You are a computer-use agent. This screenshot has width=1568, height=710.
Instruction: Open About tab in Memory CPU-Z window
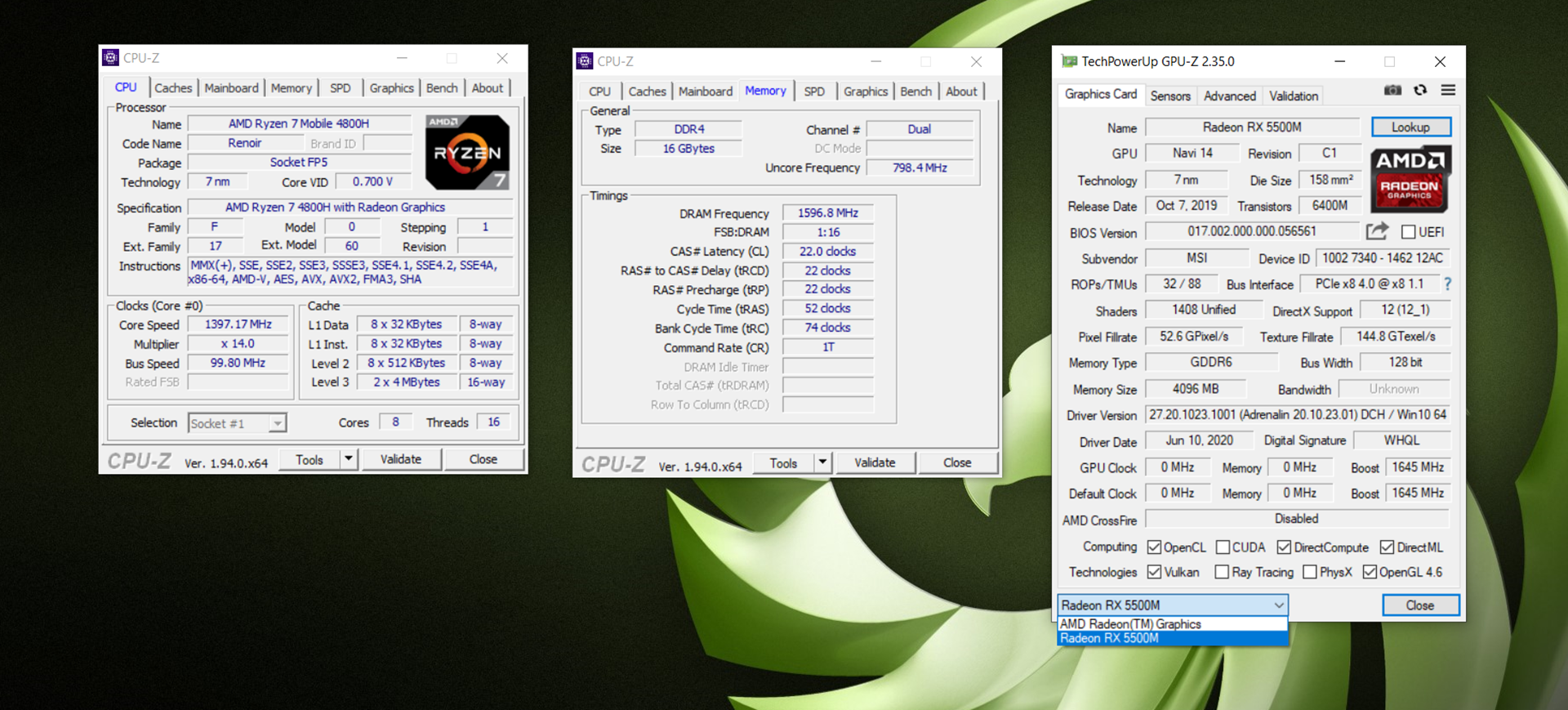(961, 92)
